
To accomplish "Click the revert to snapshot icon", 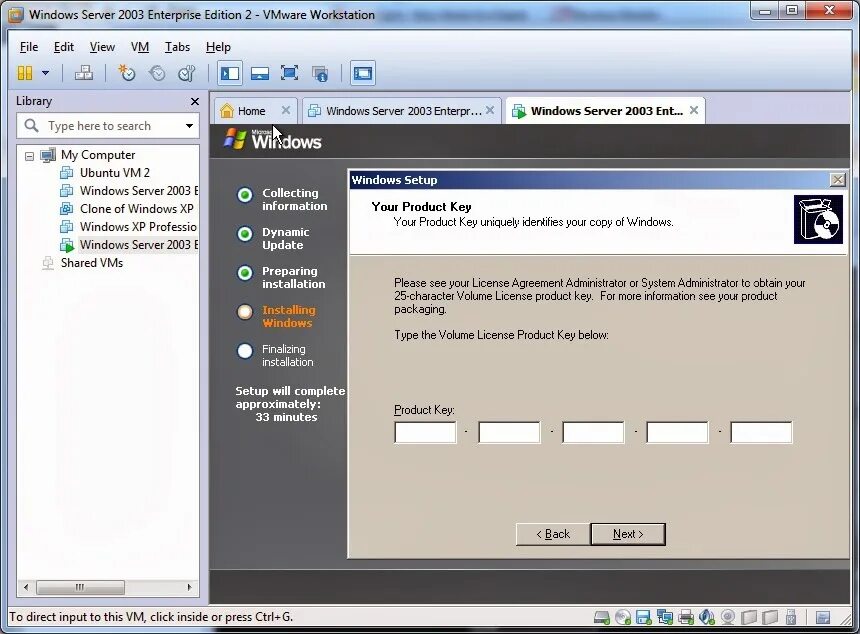I will tap(157, 73).
